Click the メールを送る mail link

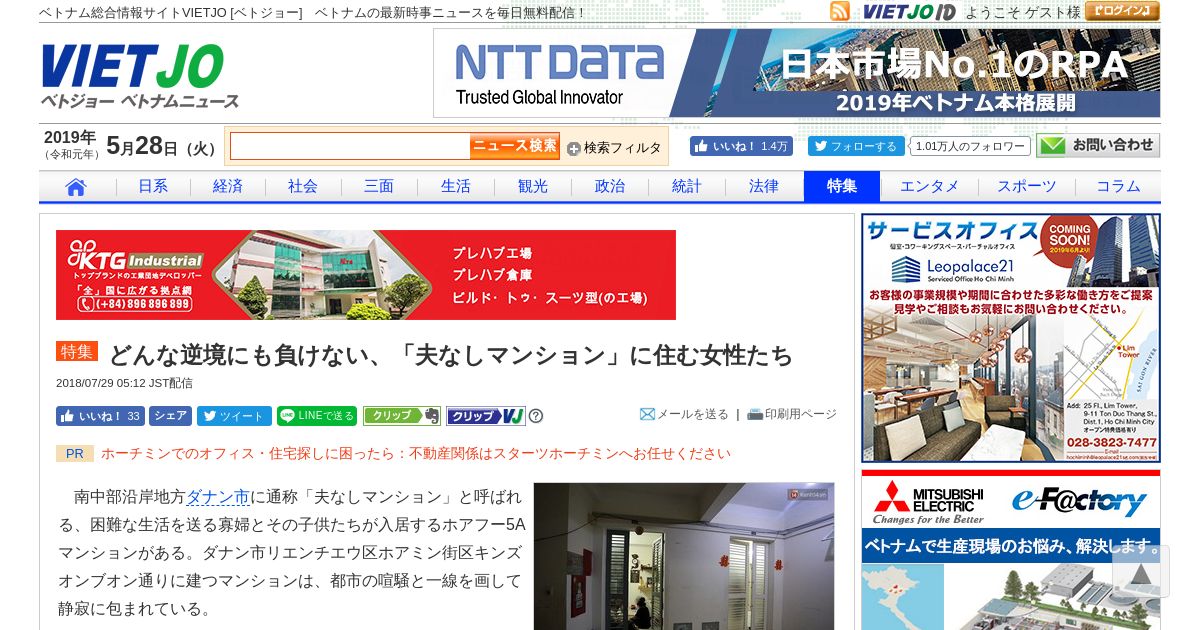click(684, 414)
